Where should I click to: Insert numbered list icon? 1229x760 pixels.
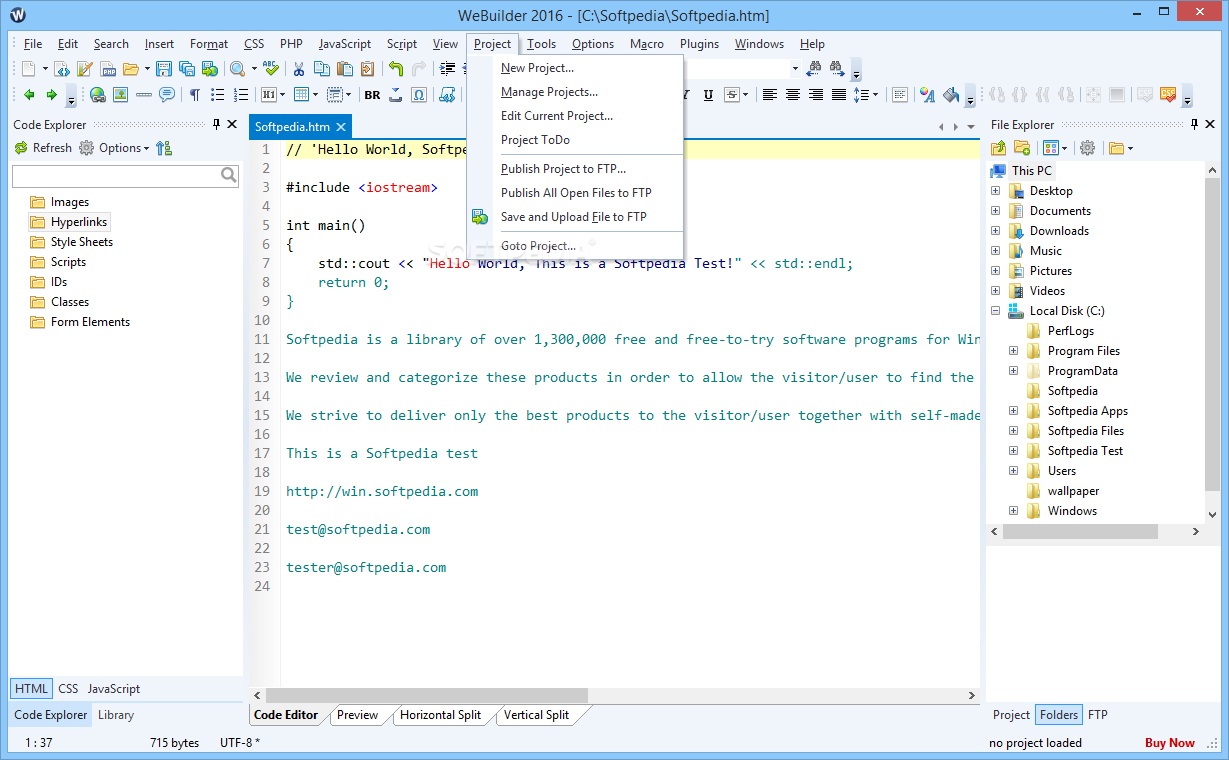click(241, 95)
